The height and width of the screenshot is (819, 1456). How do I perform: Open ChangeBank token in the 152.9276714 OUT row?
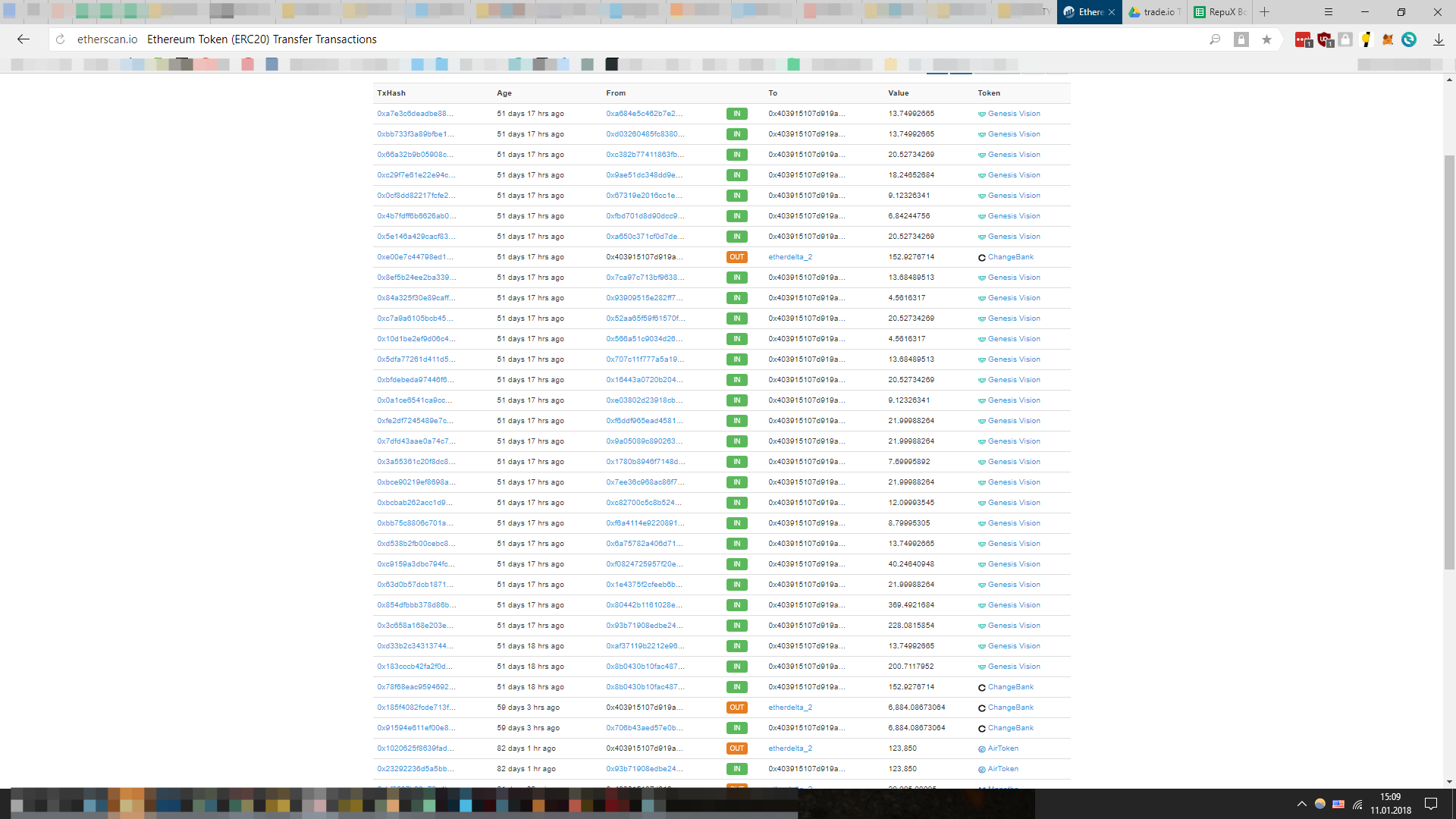(x=1010, y=257)
